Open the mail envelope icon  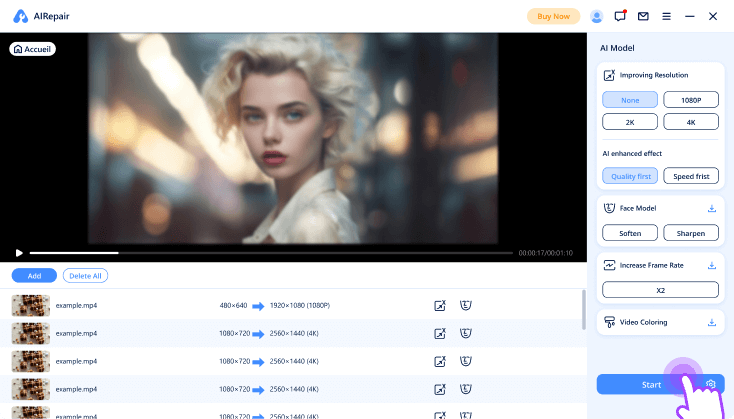pyautogui.click(x=643, y=16)
